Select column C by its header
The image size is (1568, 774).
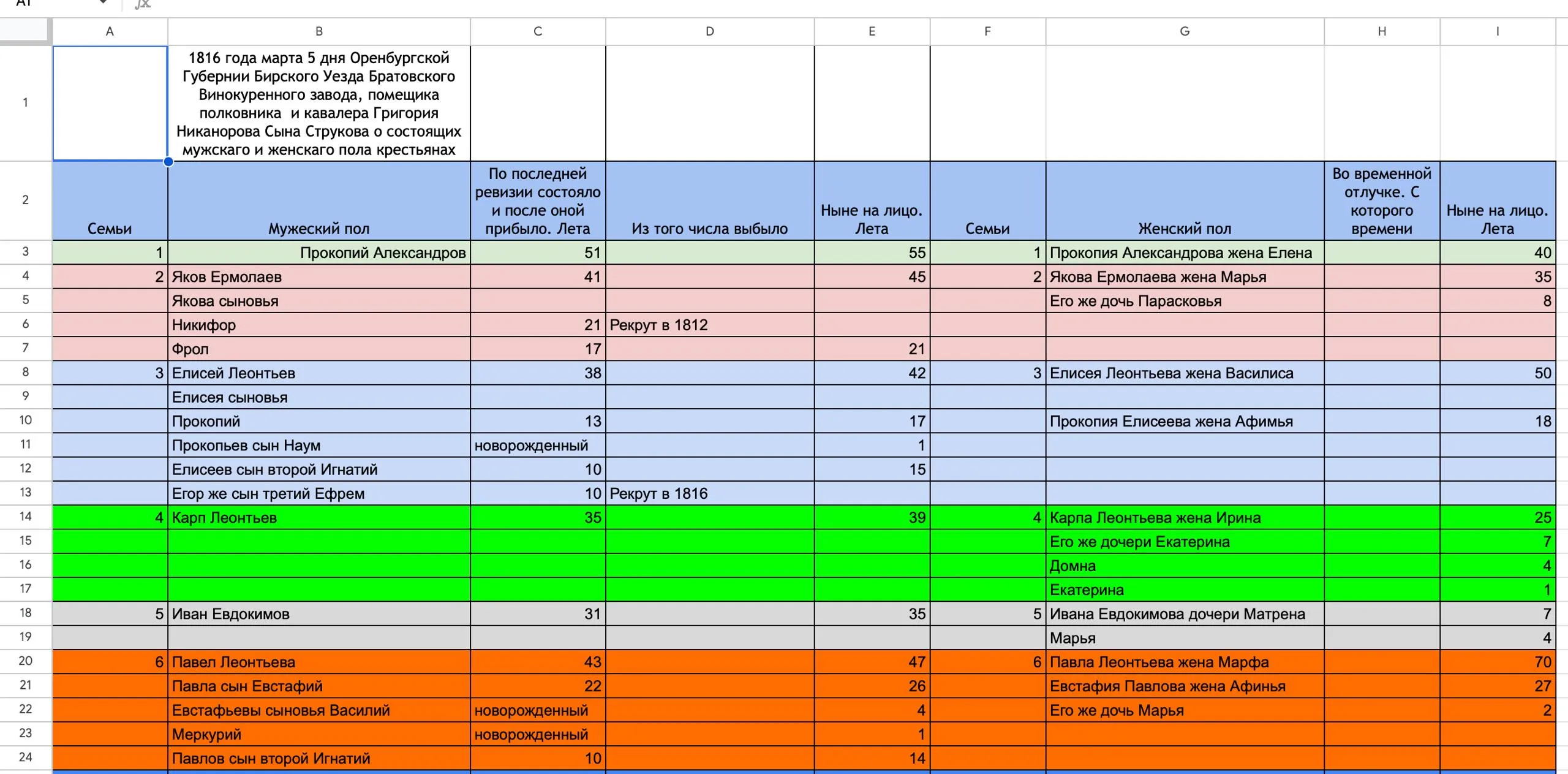[x=538, y=31]
